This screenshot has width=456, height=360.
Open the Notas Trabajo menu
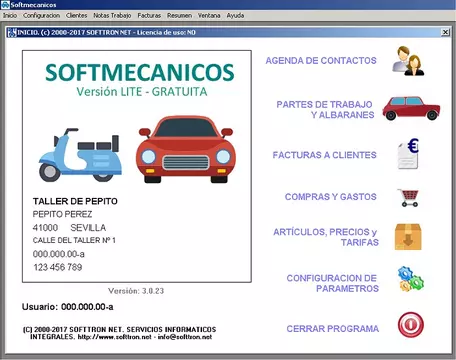pyautogui.click(x=112, y=16)
